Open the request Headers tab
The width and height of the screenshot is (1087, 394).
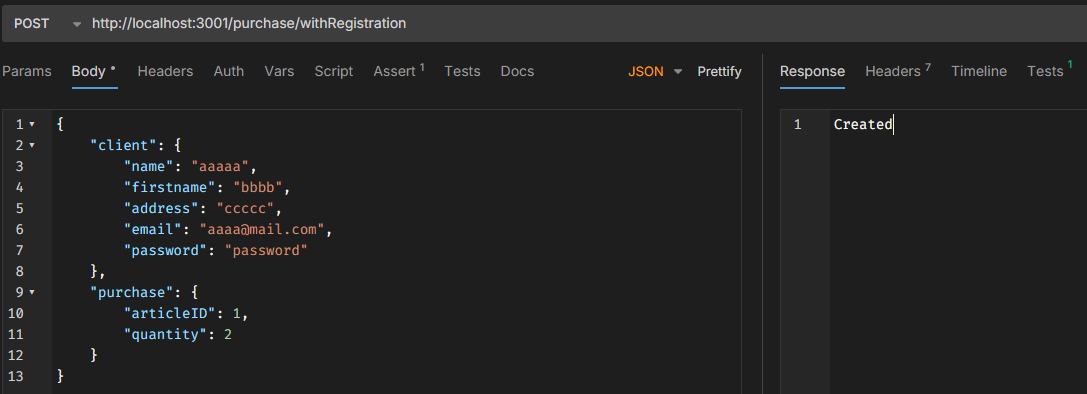pos(165,71)
